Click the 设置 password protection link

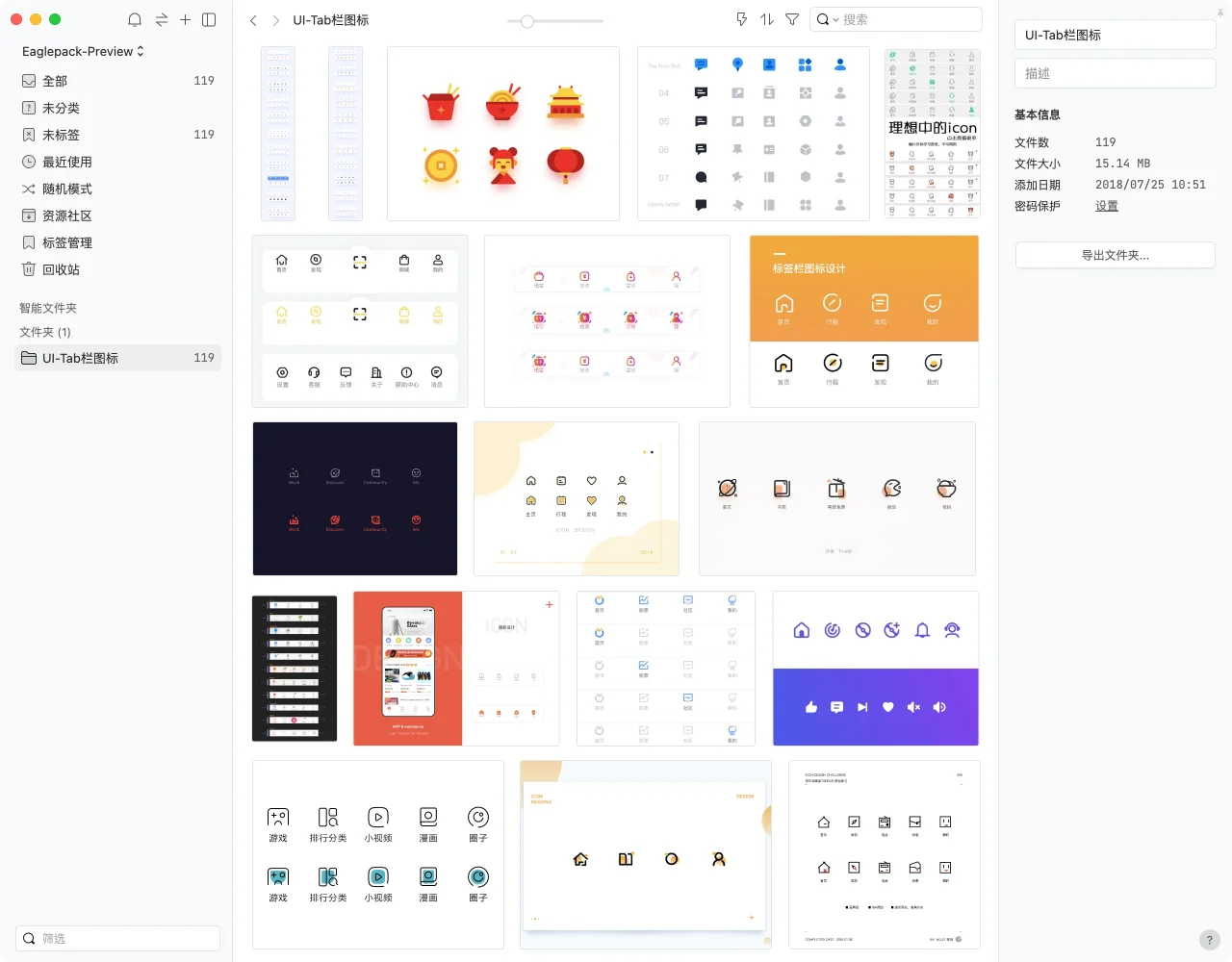(1107, 206)
